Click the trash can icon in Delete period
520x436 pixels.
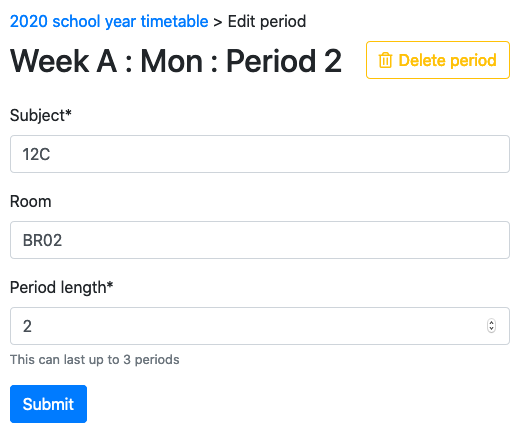coord(385,60)
